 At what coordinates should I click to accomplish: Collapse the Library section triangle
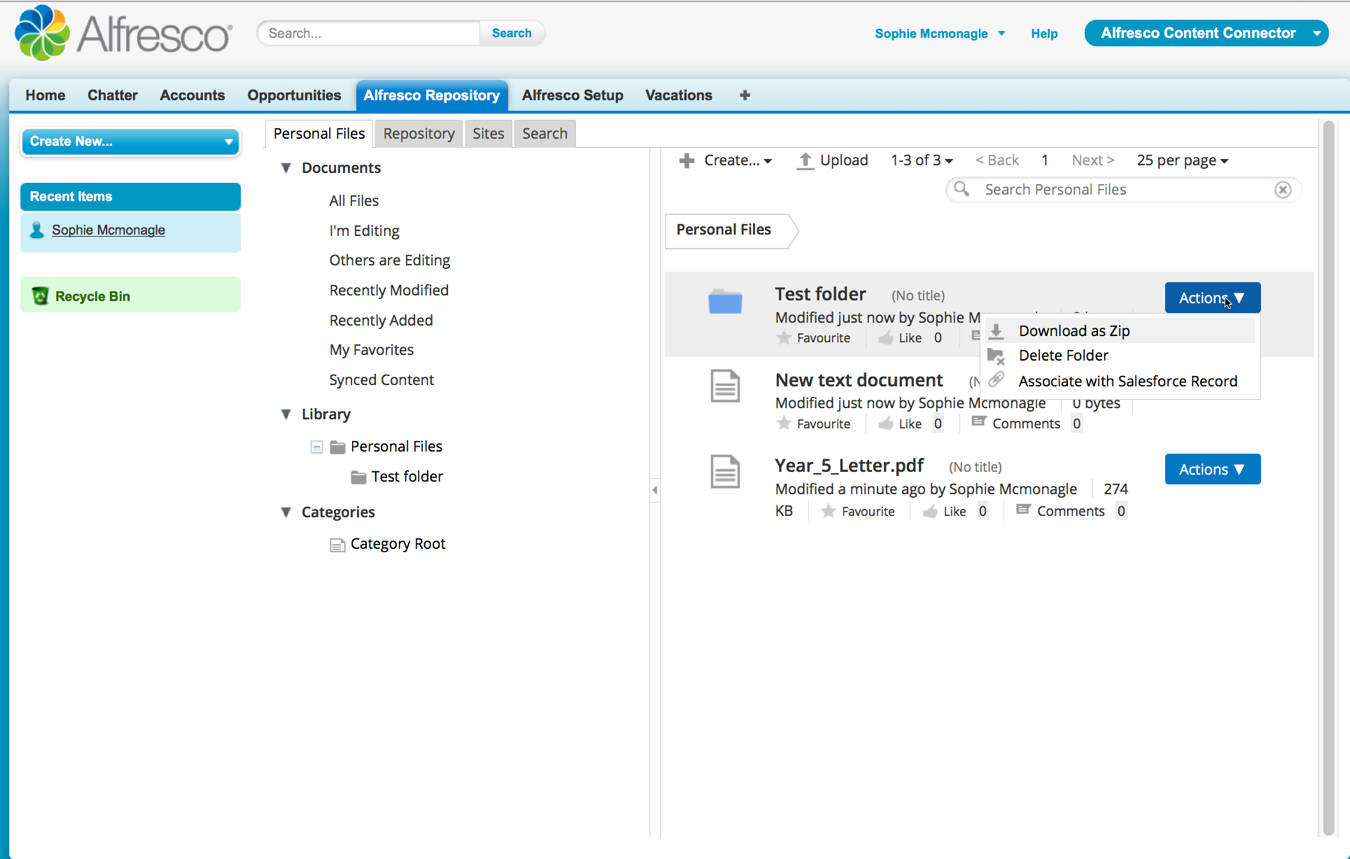point(286,413)
